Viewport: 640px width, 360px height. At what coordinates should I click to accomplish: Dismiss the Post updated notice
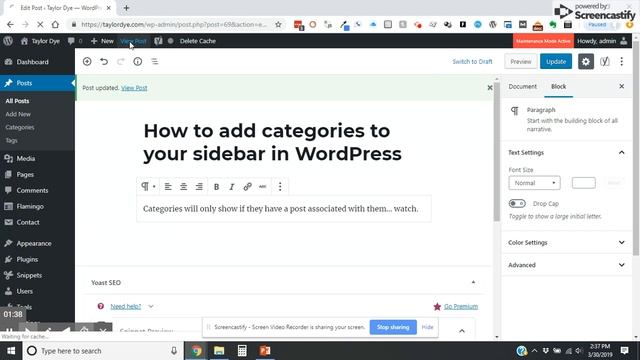tap(490, 88)
